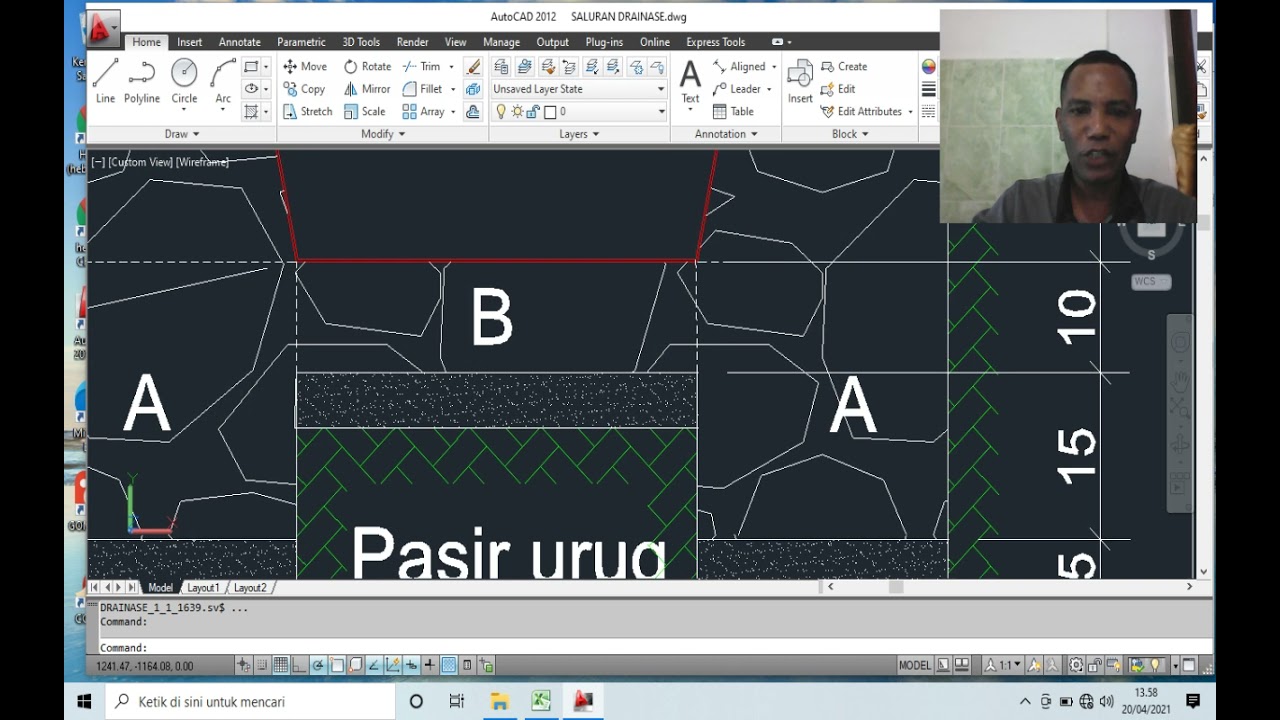
Task: Choose the Scale command
Action: 365,111
